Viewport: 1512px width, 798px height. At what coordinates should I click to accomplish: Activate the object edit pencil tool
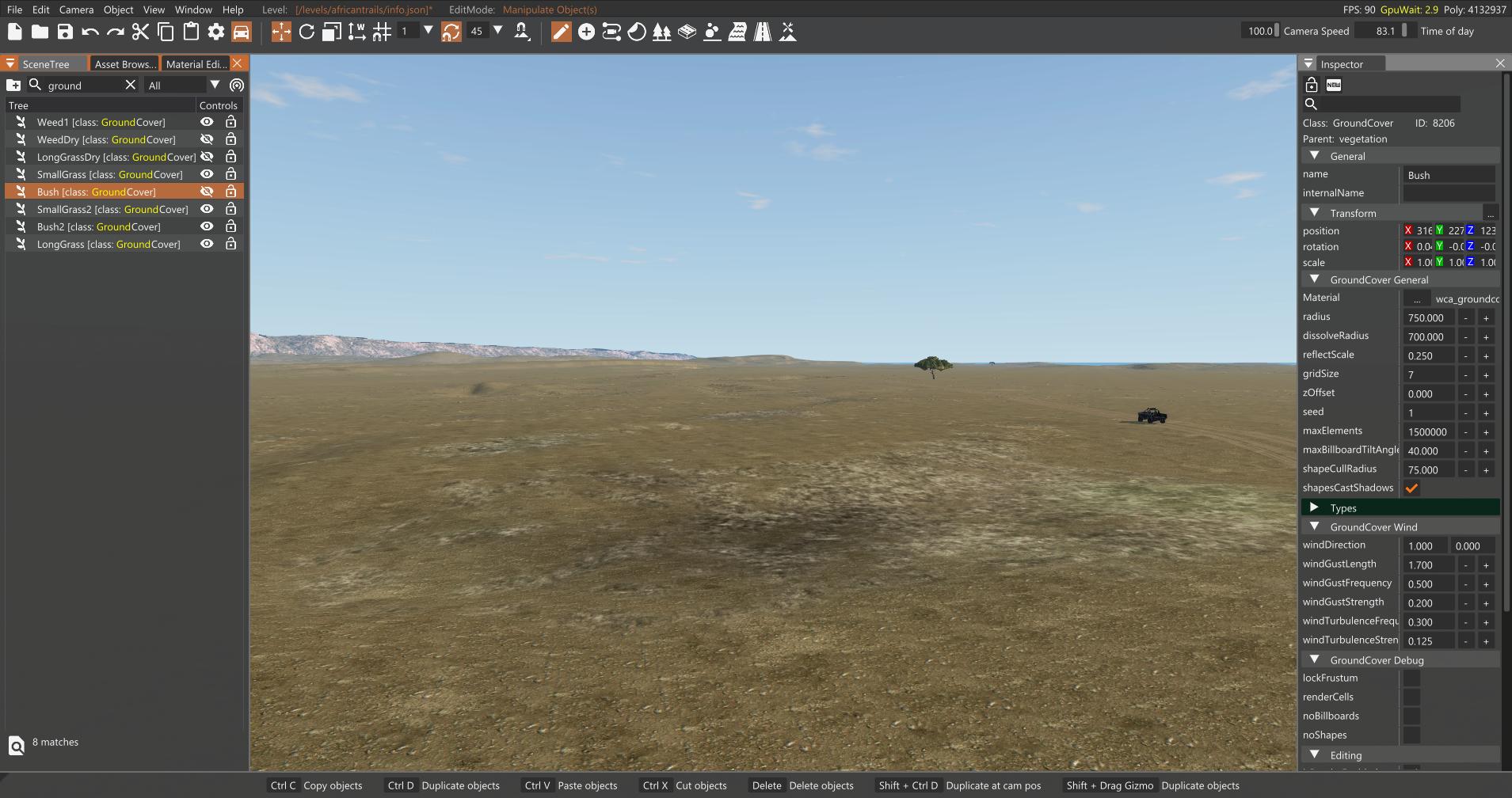click(x=561, y=32)
